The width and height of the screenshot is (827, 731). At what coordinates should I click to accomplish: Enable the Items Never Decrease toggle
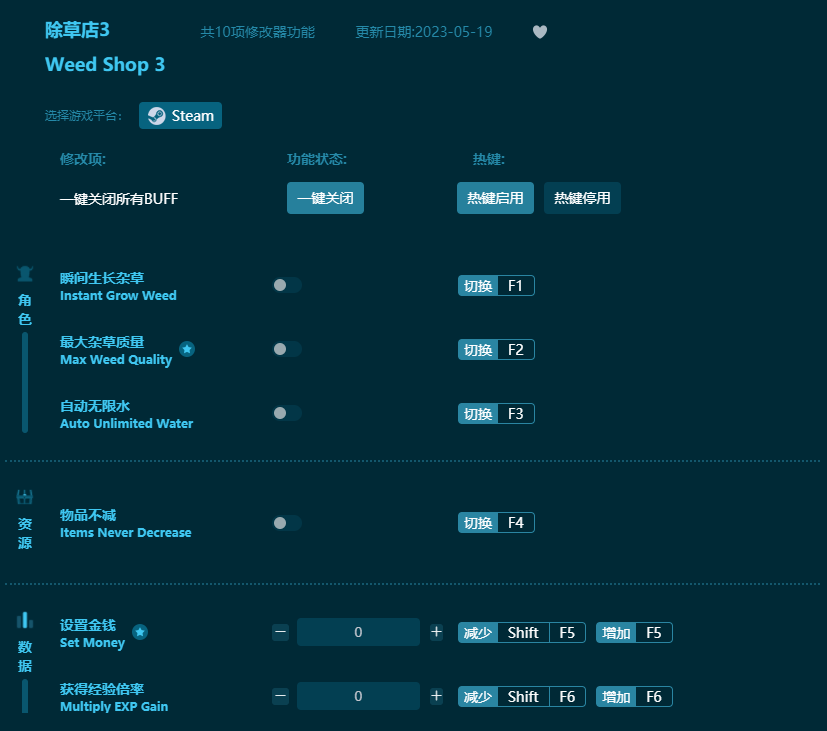tap(287, 522)
